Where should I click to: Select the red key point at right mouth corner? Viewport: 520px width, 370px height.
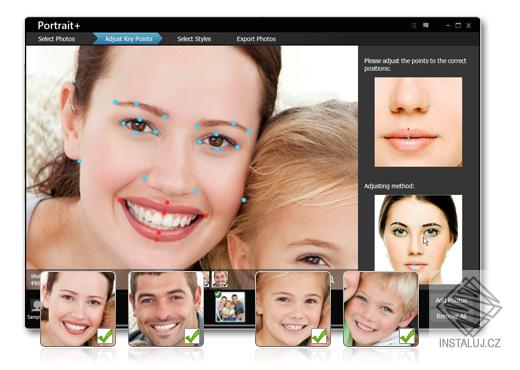pyautogui.click(x=206, y=216)
